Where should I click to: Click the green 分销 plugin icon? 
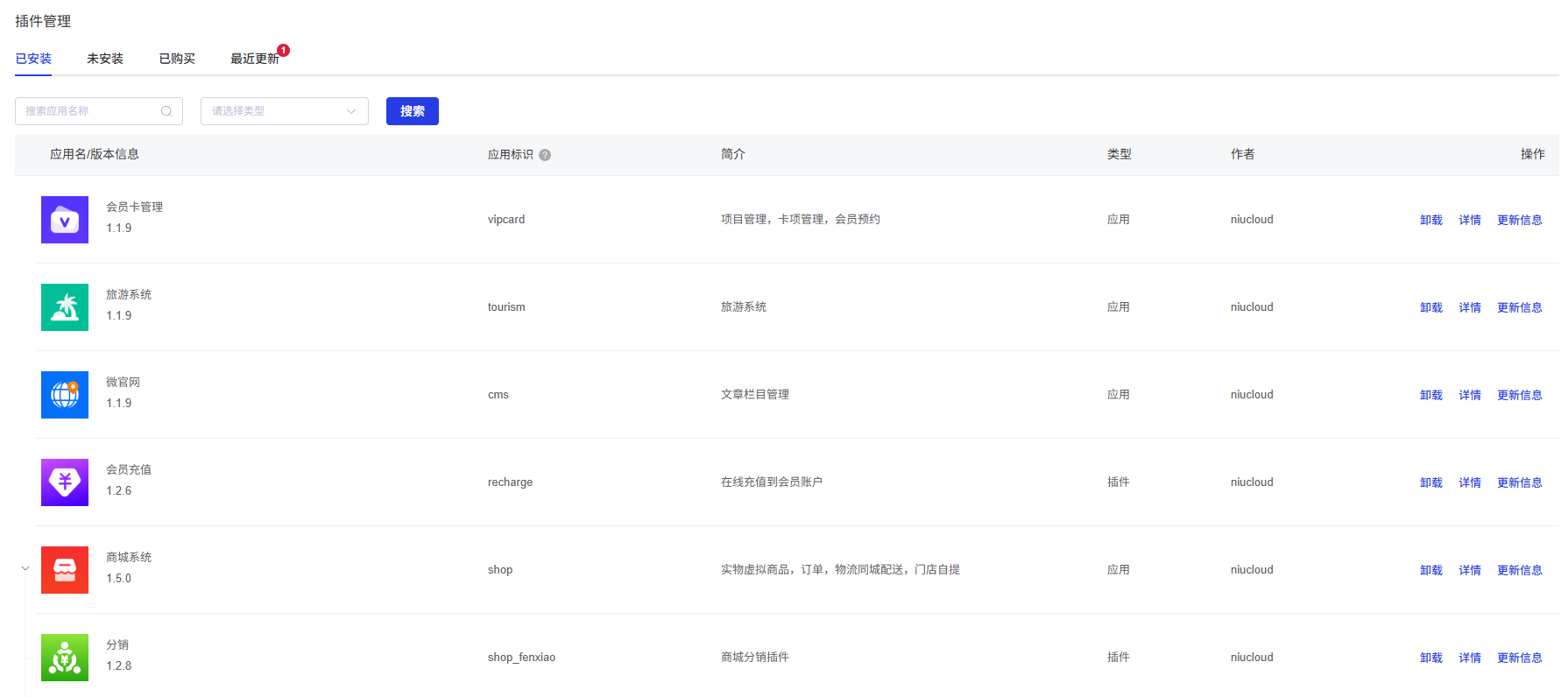(65, 658)
